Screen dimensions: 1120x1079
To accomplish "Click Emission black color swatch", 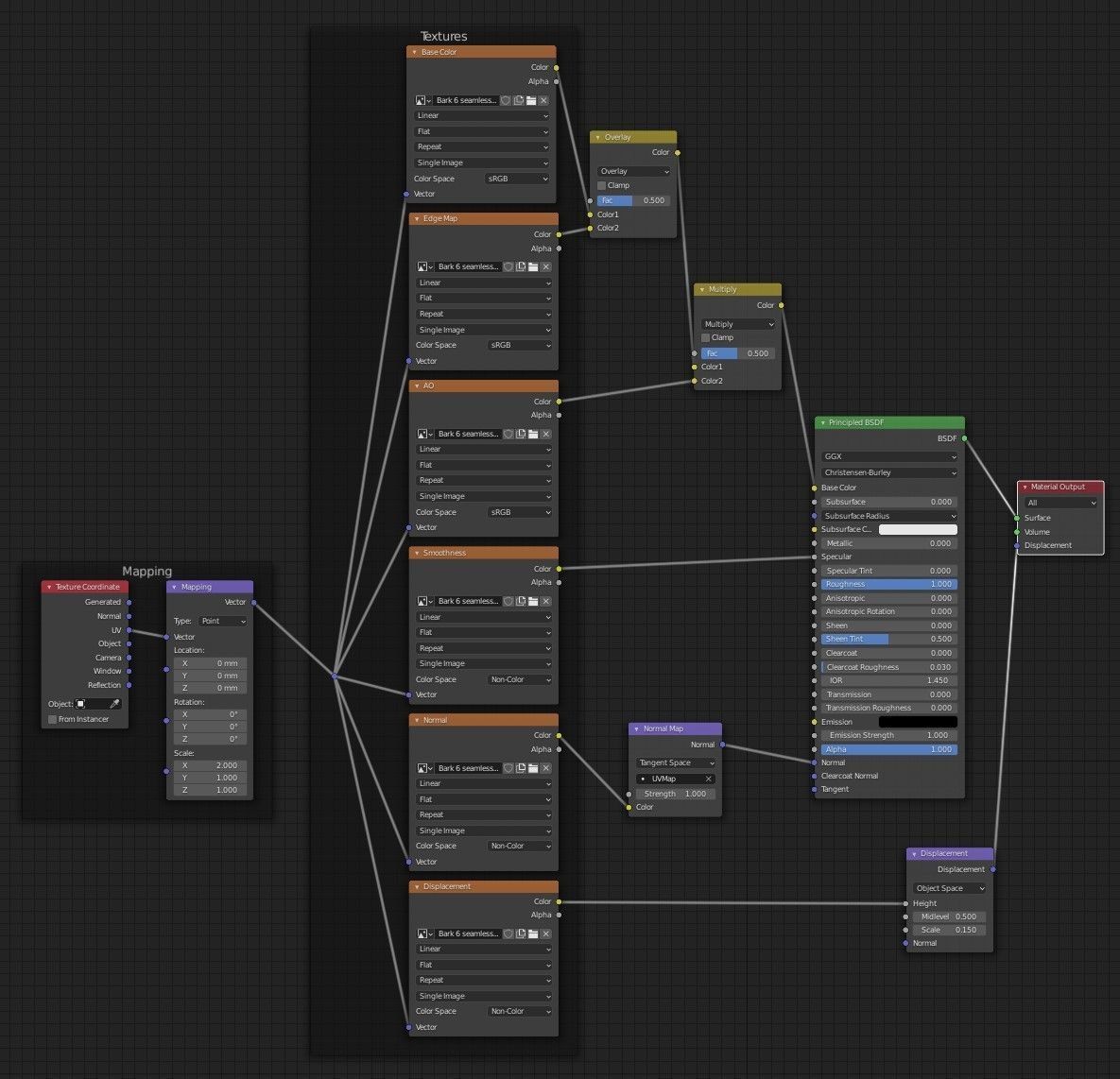I will tap(918, 722).
